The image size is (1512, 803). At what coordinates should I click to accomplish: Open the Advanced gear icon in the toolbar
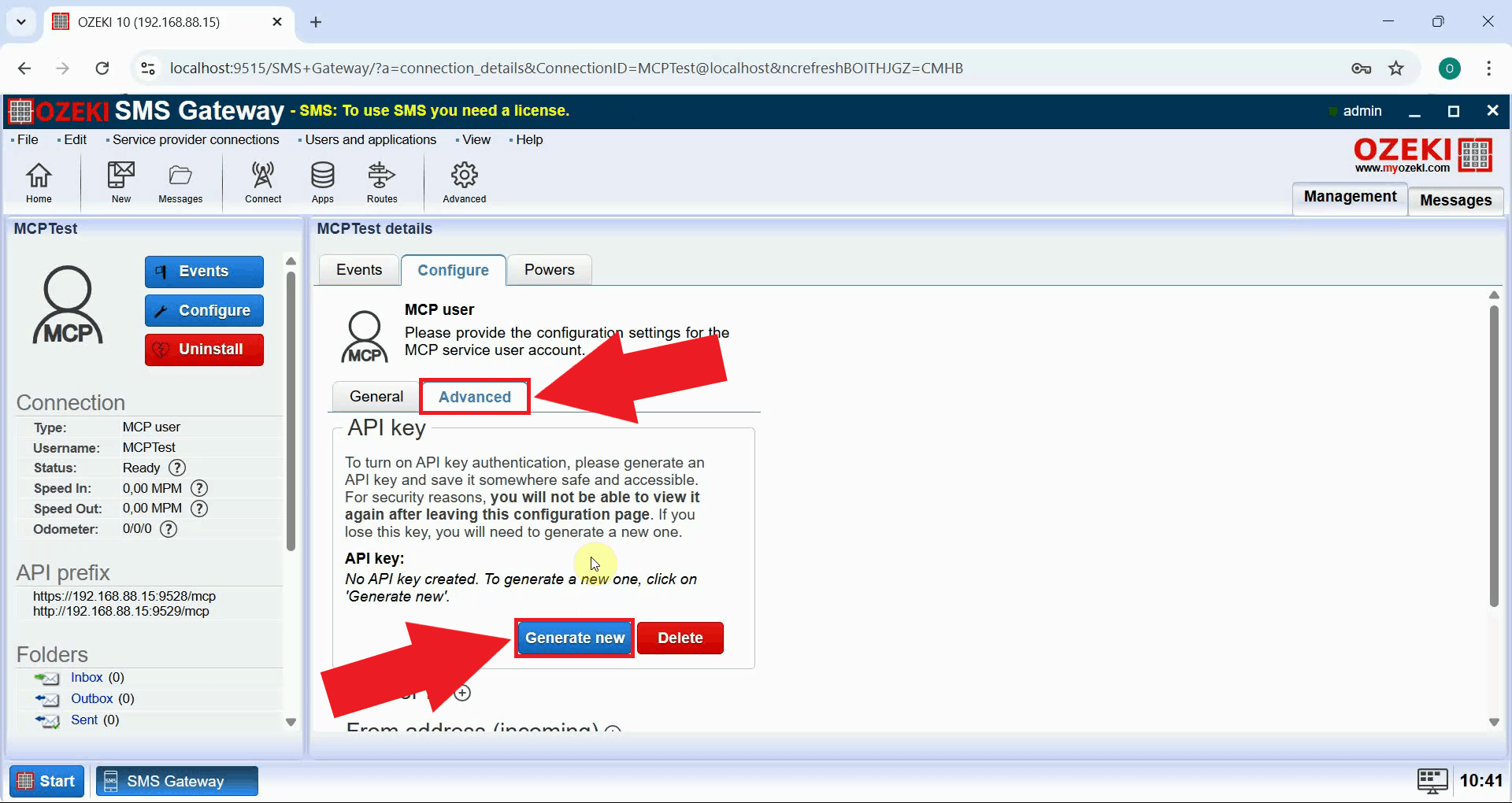click(x=464, y=183)
